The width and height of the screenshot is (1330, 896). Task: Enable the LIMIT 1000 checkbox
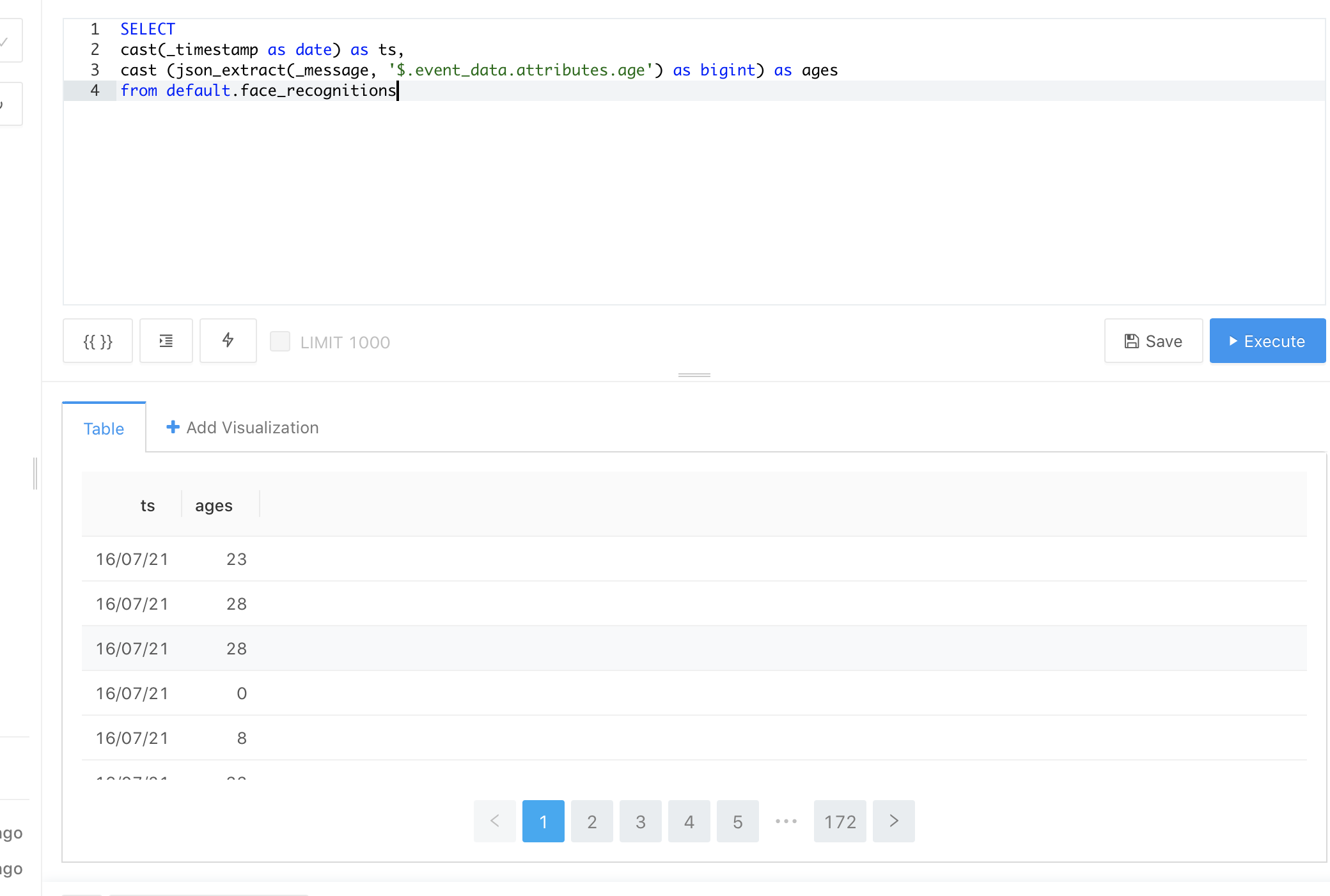click(280, 341)
